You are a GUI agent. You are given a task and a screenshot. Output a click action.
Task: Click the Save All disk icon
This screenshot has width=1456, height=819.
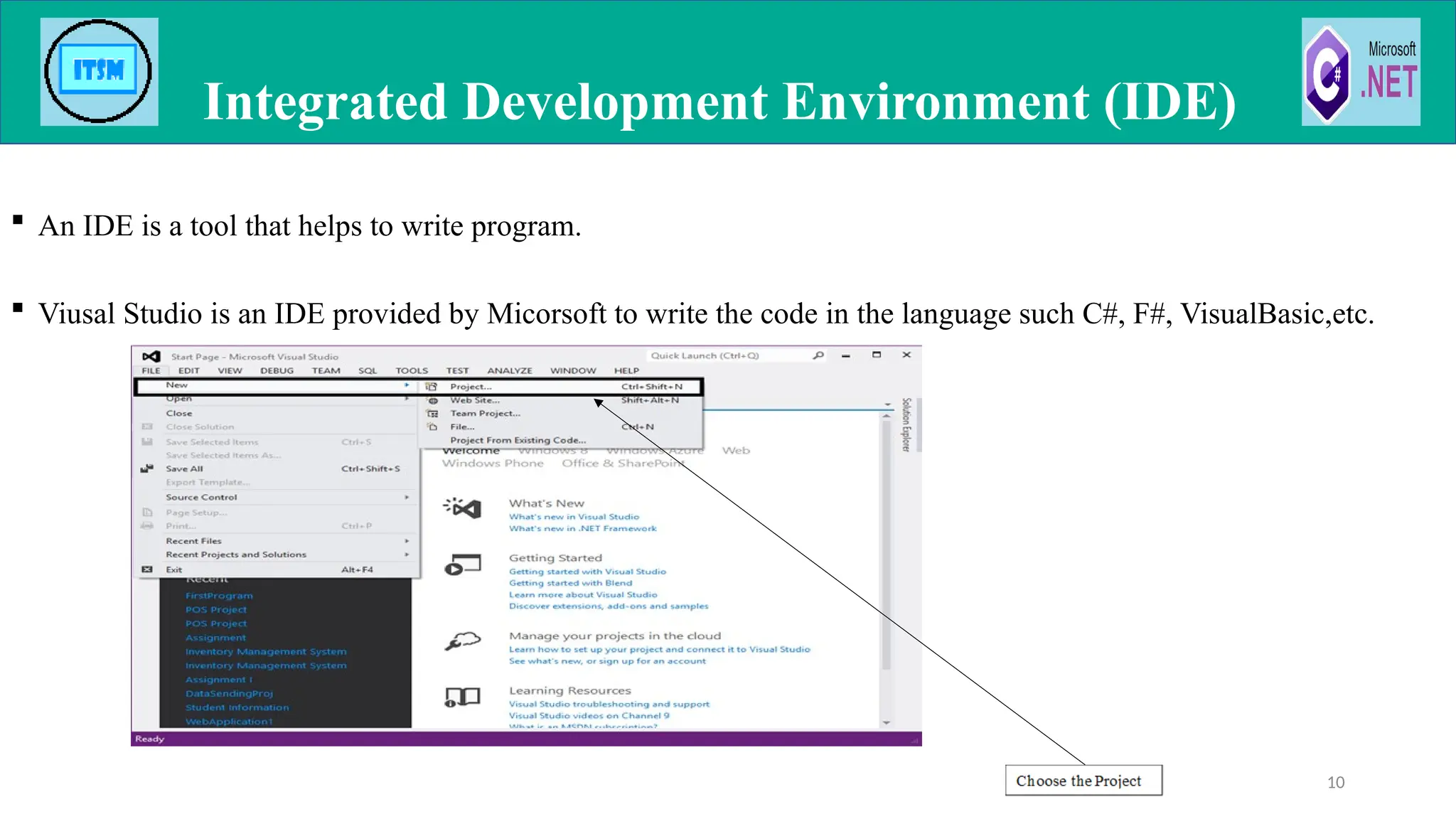(x=147, y=469)
